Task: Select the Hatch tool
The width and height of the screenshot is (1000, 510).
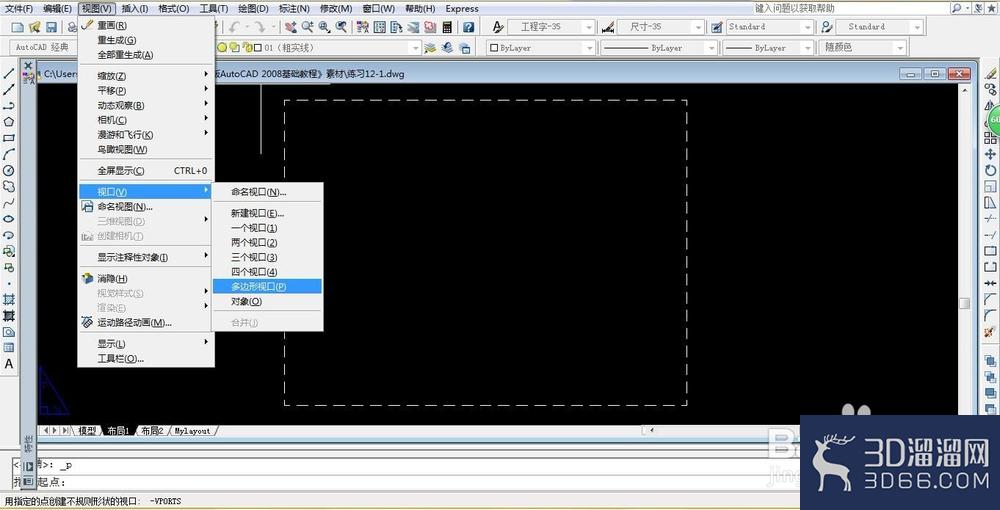Action: pos(9,299)
